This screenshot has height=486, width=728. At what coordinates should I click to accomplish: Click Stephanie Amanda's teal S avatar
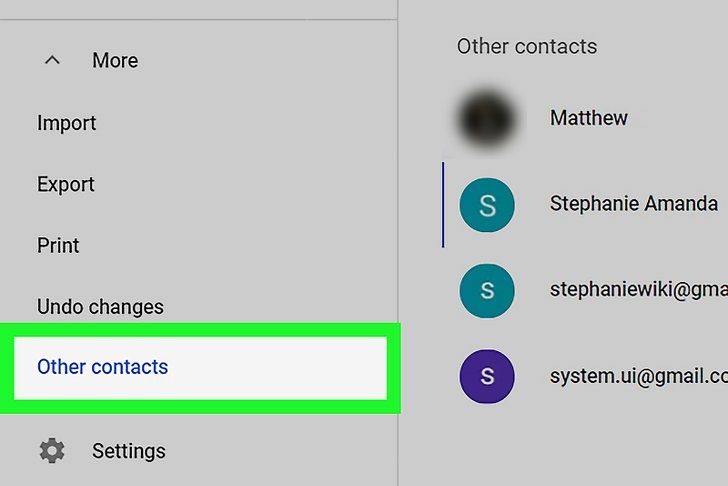pyautogui.click(x=487, y=205)
